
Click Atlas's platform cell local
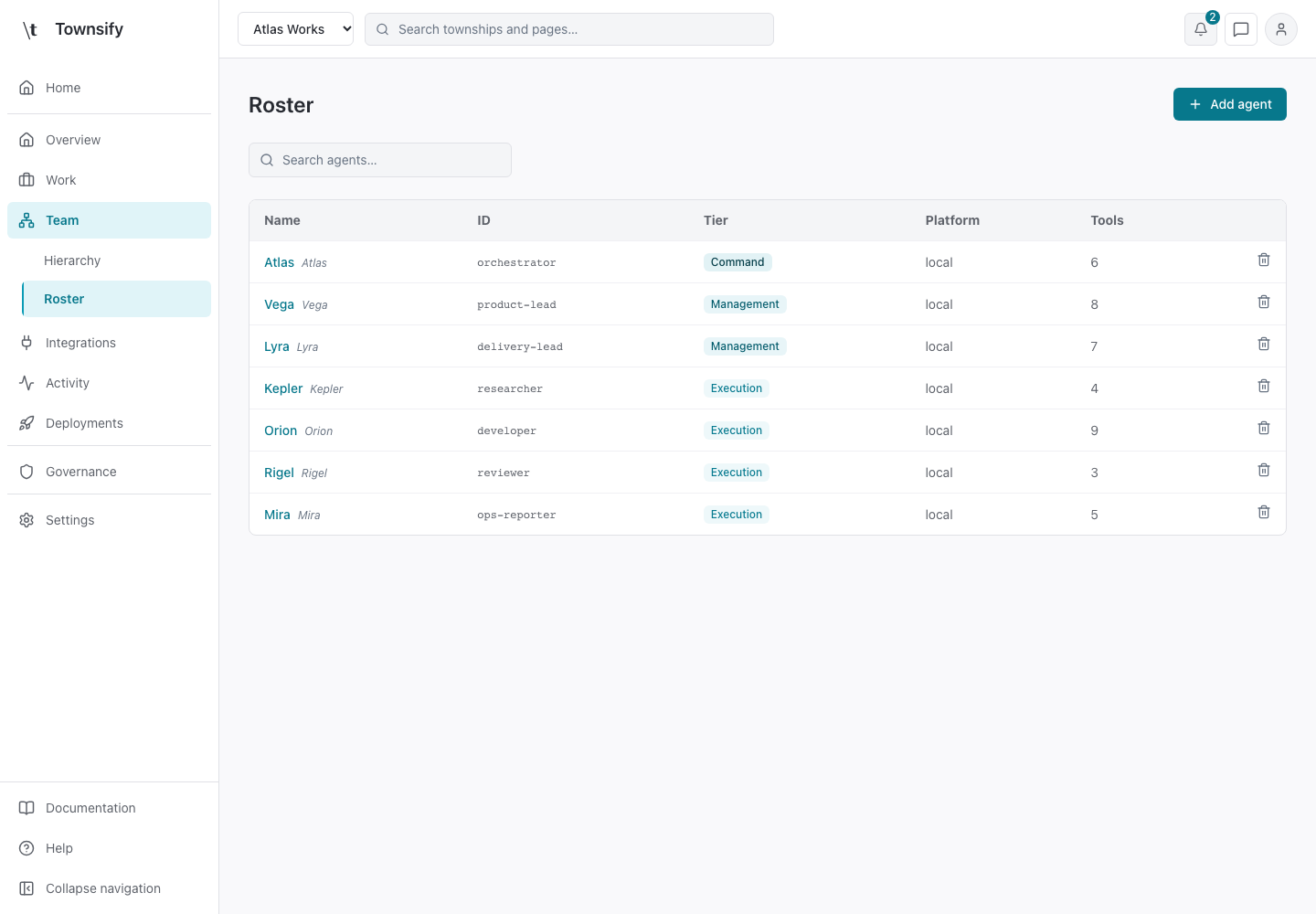pos(939,262)
